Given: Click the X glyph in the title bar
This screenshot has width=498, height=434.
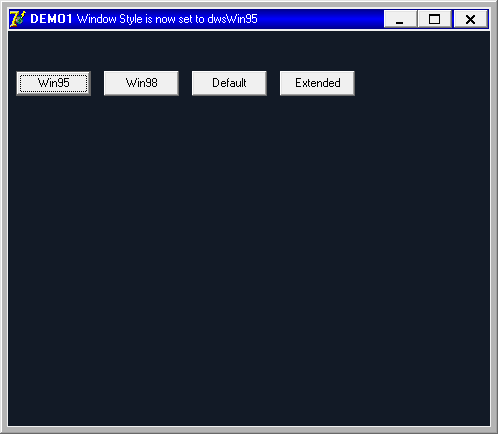Looking at the screenshot, I should pyautogui.click(x=470, y=19).
